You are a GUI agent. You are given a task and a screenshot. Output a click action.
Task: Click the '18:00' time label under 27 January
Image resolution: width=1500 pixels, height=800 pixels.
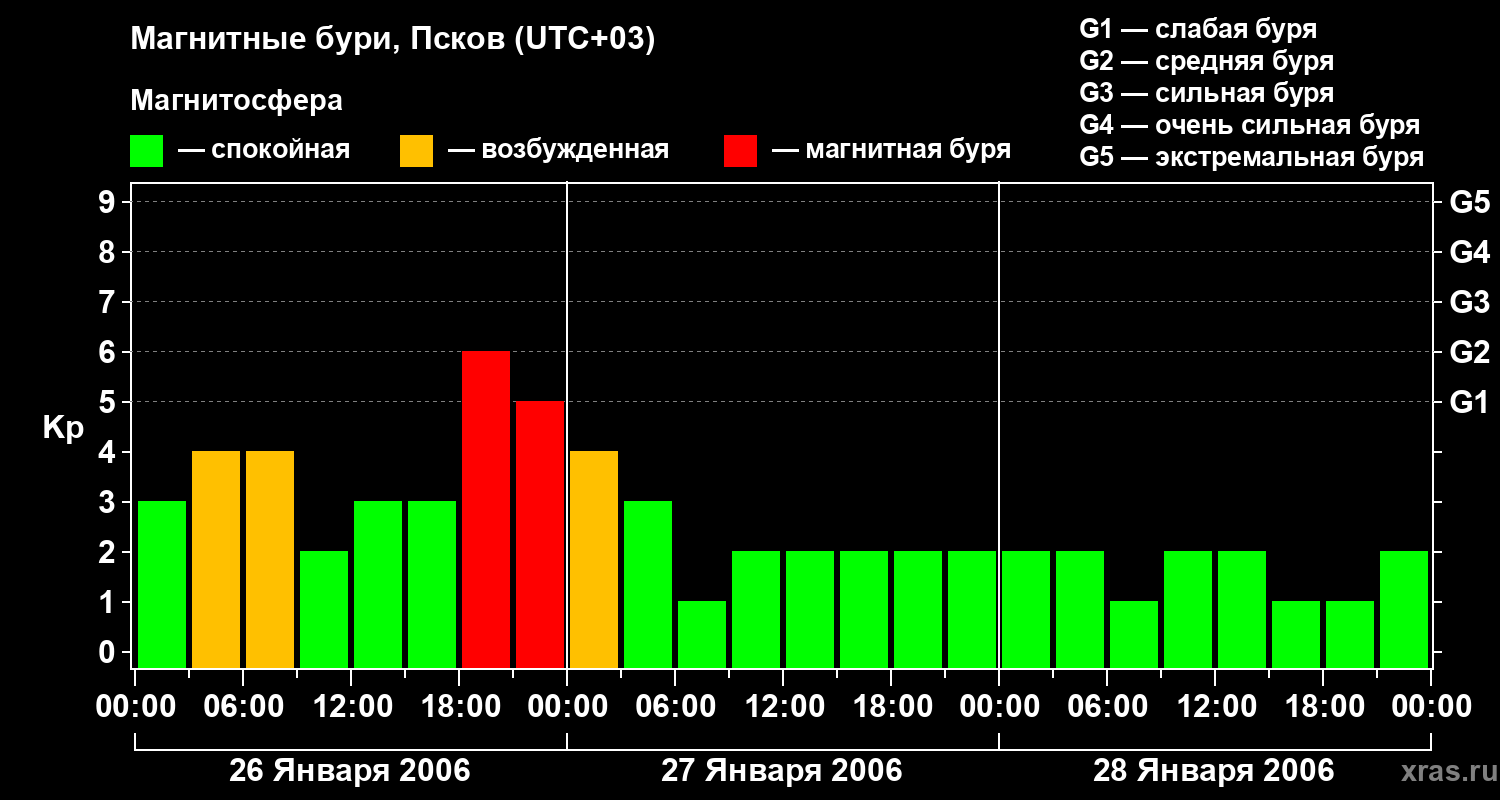pos(891,707)
